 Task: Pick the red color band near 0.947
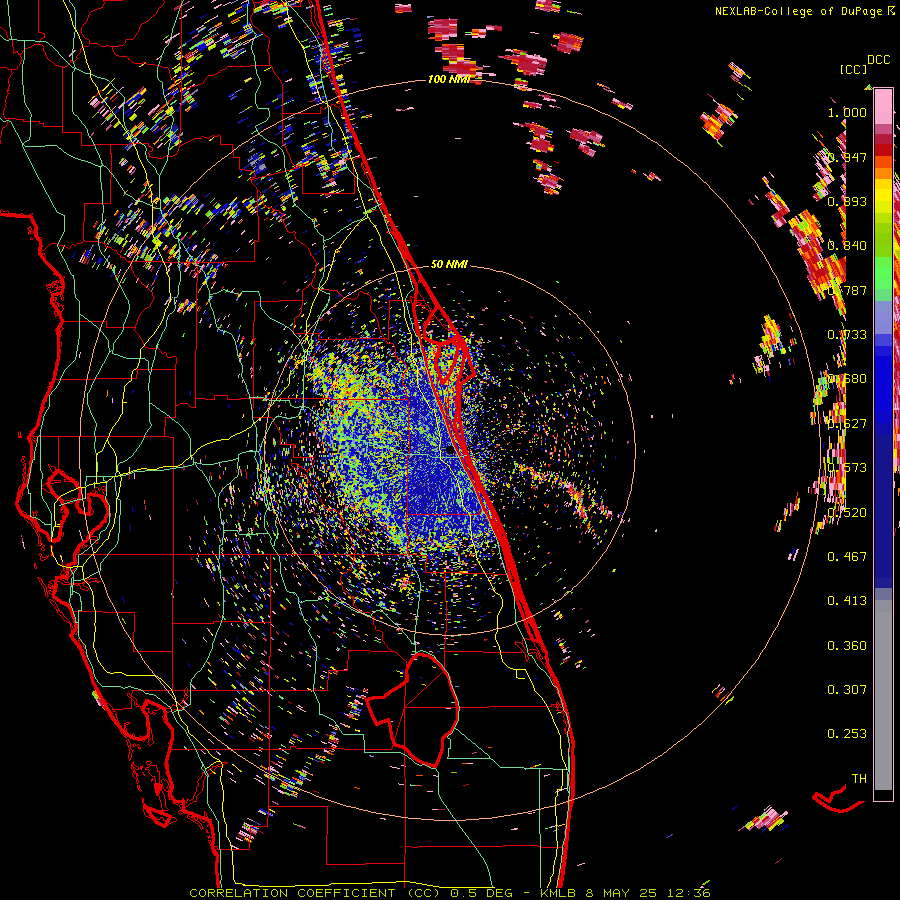883,150
